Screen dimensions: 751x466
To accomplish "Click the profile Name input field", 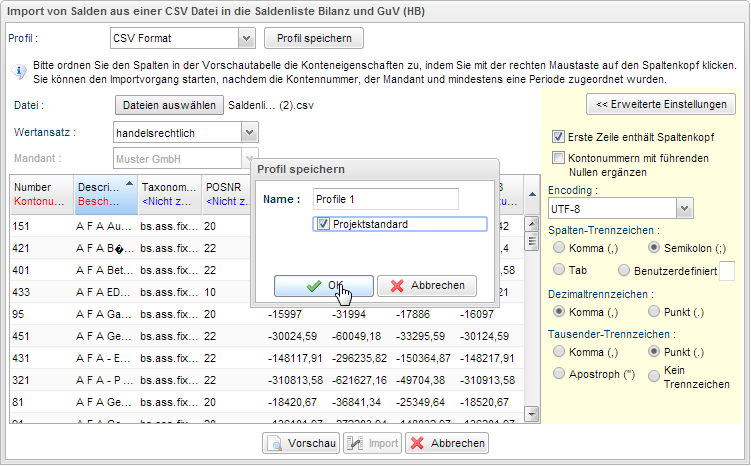I will [386, 199].
